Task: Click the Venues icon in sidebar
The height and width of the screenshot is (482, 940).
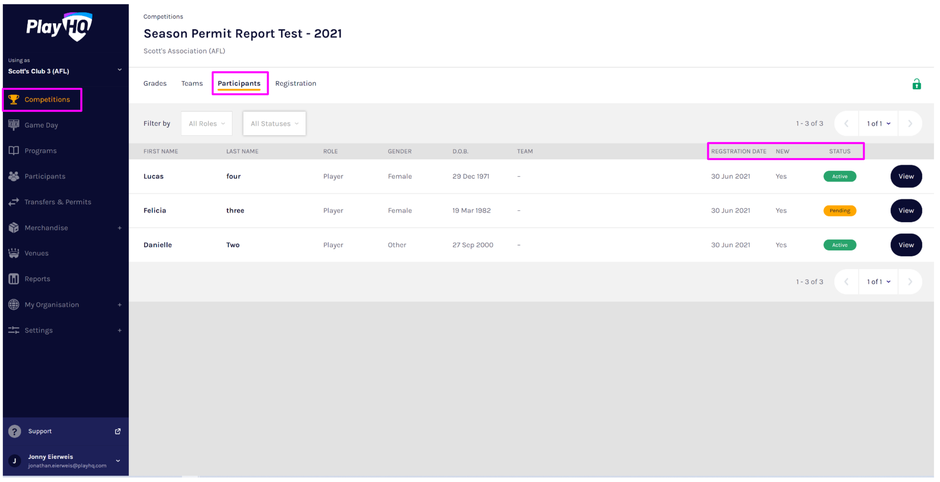Action: tap(14, 253)
